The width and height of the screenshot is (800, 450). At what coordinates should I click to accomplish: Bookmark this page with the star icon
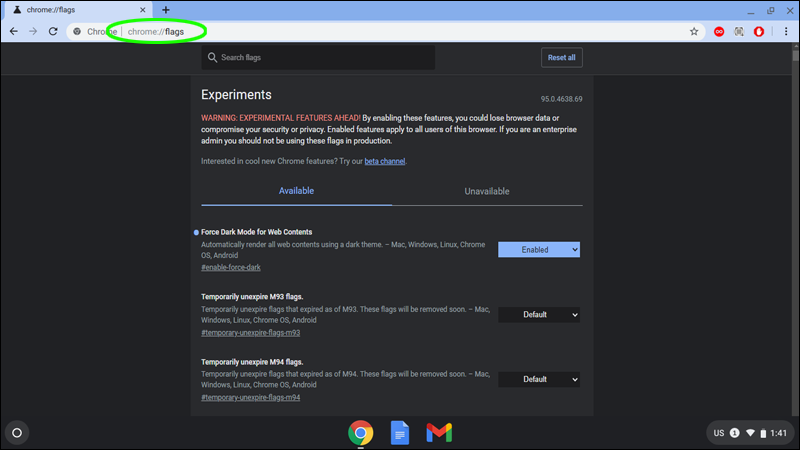click(694, 32)
